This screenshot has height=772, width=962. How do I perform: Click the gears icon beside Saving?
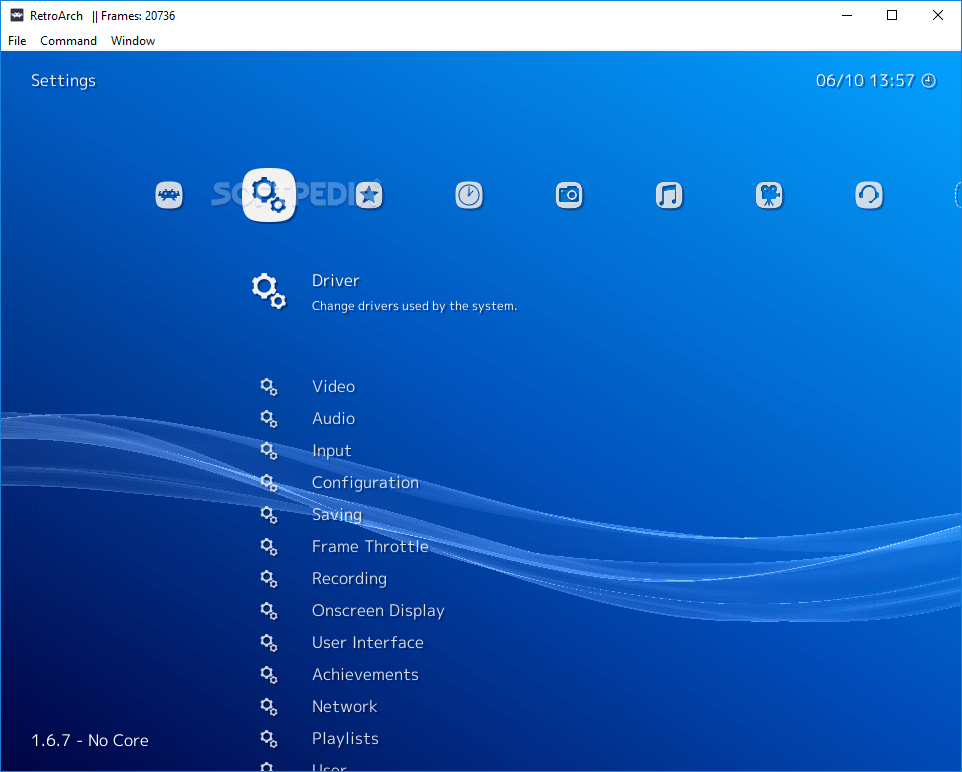click(269, 514)
